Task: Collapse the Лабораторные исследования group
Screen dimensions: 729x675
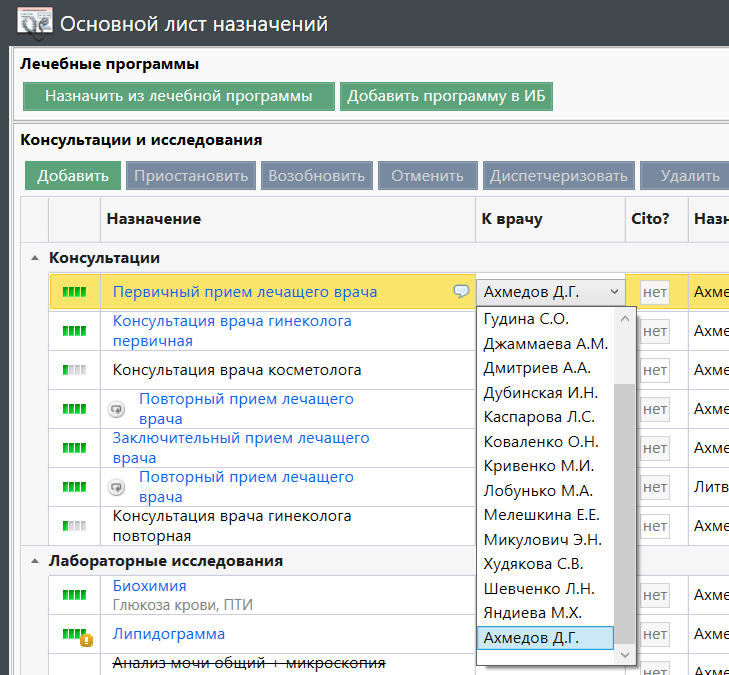Action: click(35, 562)
